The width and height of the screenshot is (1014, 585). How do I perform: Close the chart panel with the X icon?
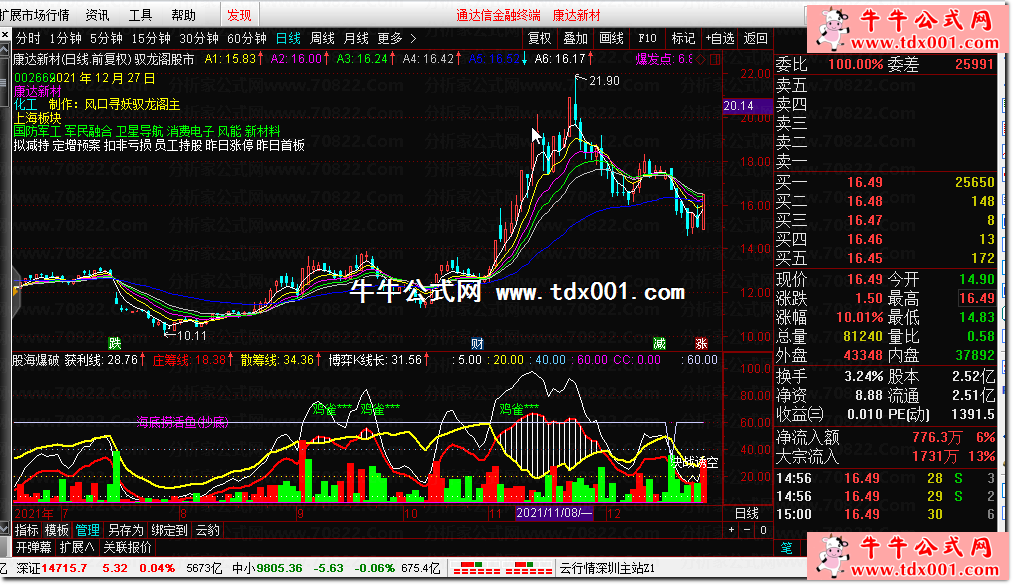pos(5,35)
